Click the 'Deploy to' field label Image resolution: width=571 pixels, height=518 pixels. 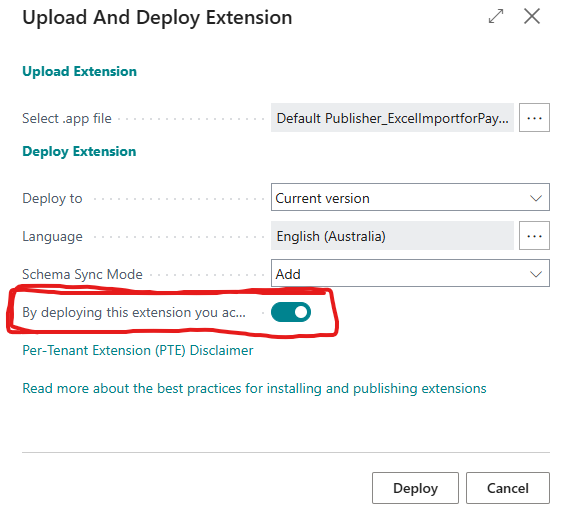click(x=52, y=199)
